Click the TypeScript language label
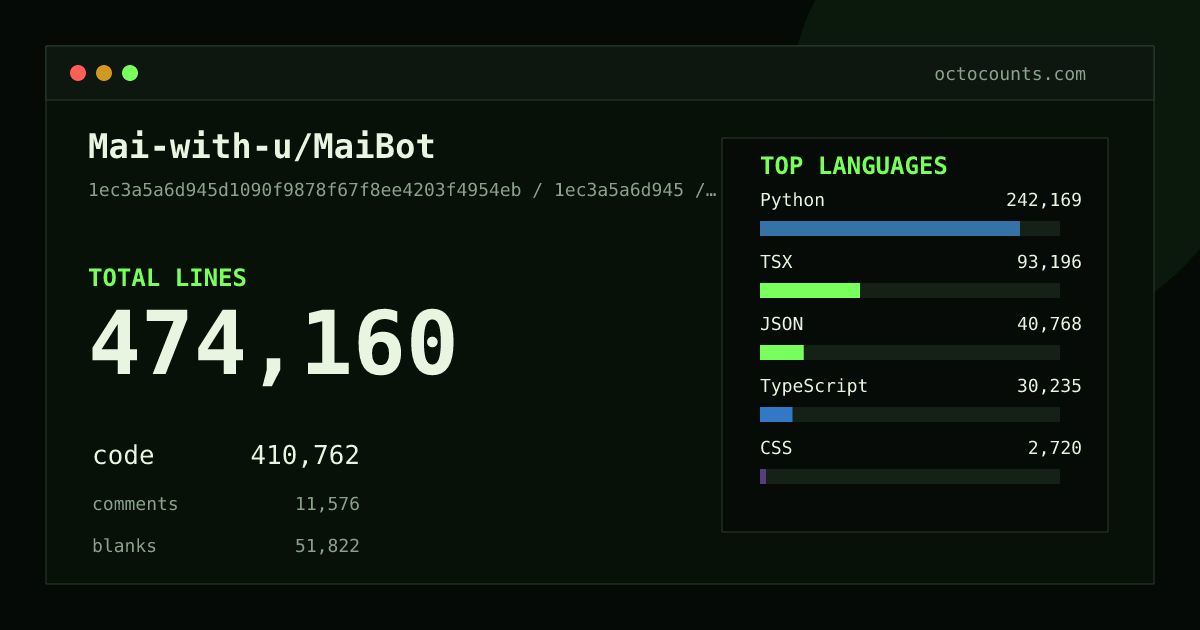Screen dimensions: 1200x630 (x=814, y=386)
